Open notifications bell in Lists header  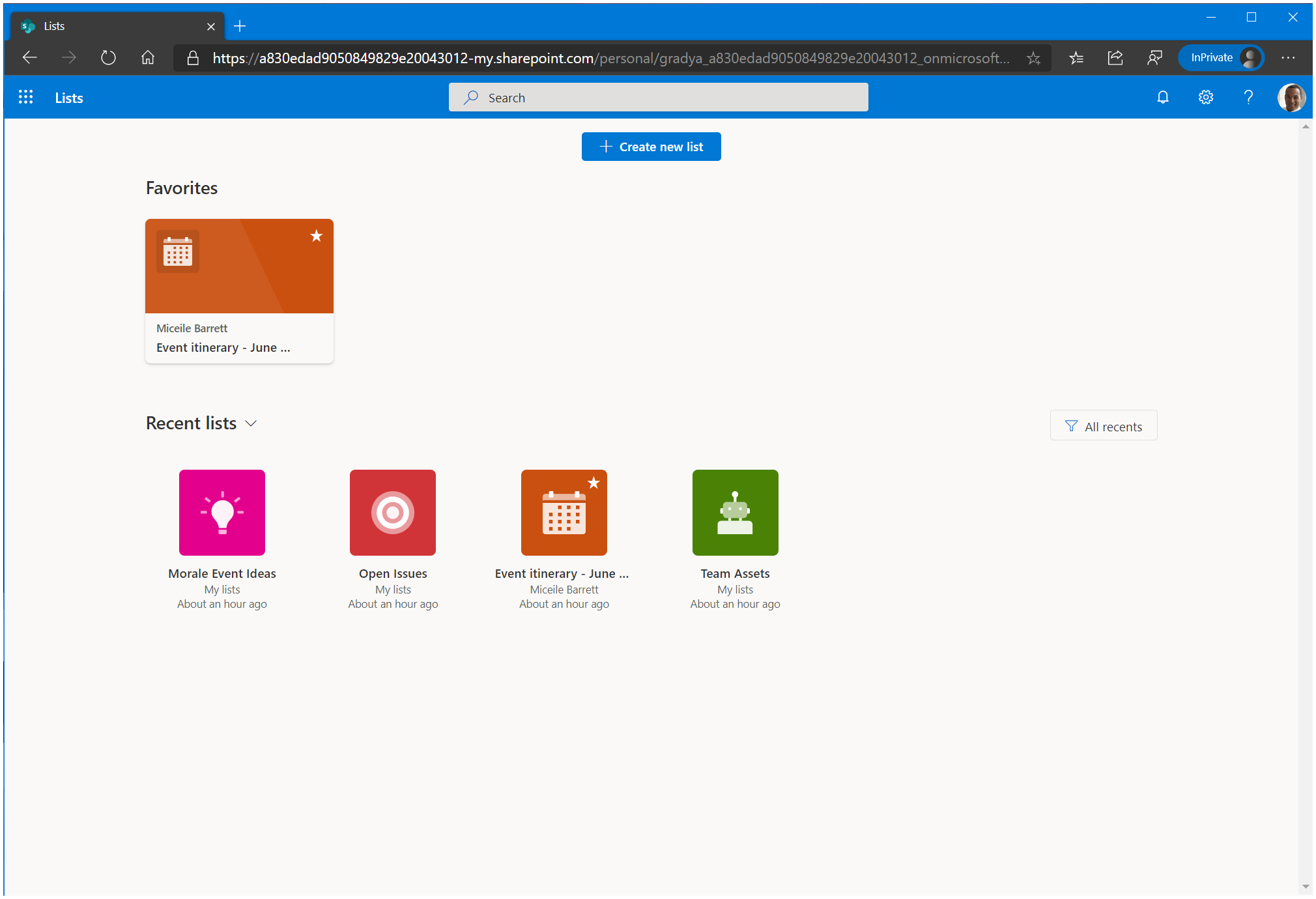click(x=1163, y=96)
